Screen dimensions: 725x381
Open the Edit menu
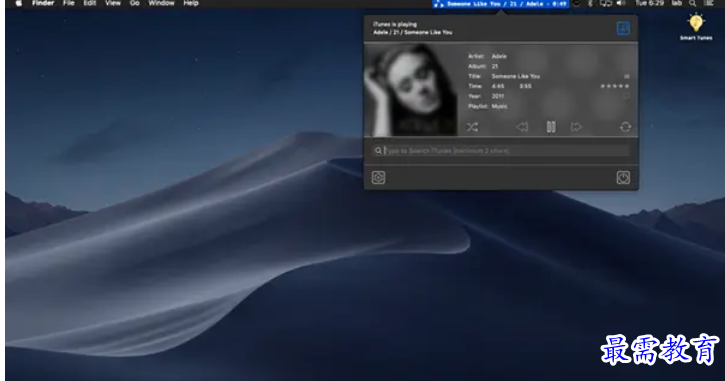[x=90, y=3]
